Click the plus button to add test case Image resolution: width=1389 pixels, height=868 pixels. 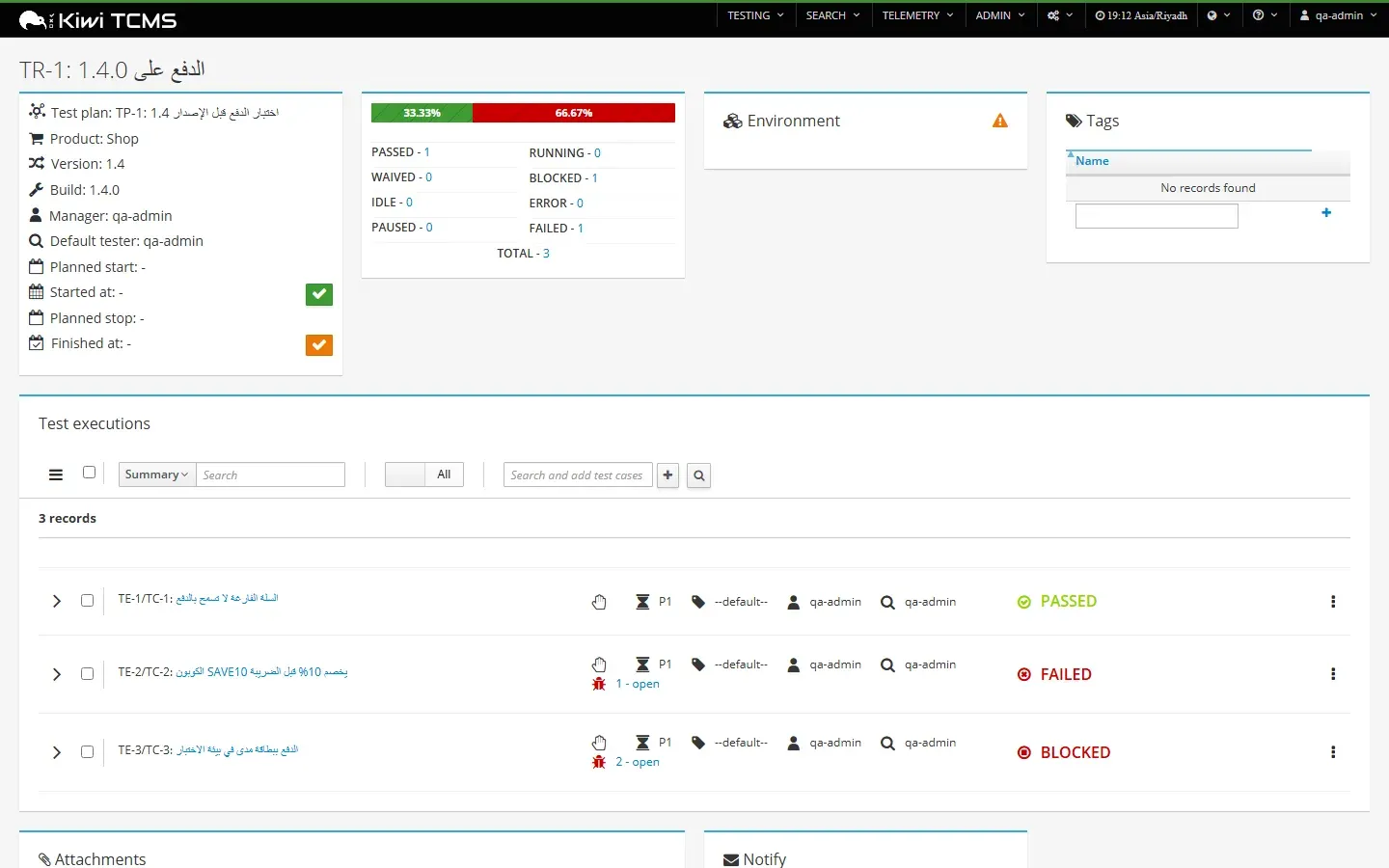coord(667,475)
